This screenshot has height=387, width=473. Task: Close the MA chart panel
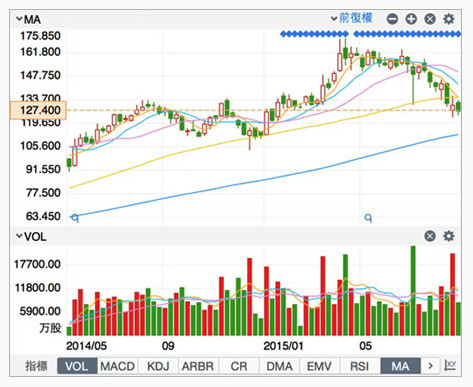430,19
